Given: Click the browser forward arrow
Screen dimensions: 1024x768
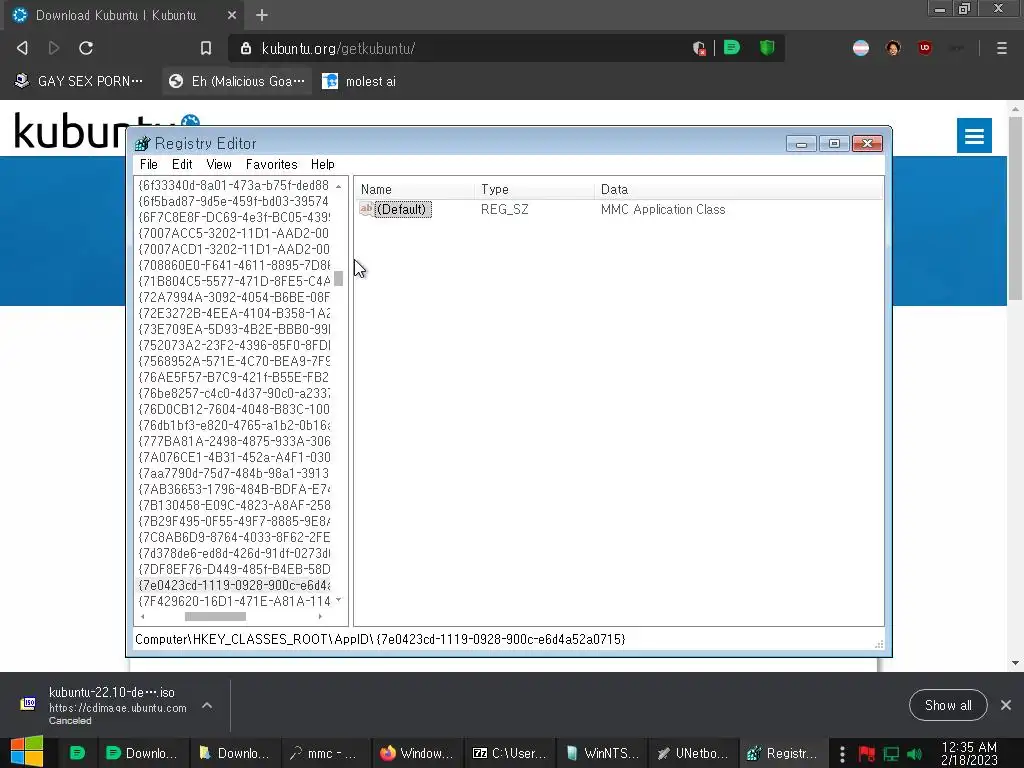Looking at the screenshot, I should pyautogui.click(x=54, y=48).
